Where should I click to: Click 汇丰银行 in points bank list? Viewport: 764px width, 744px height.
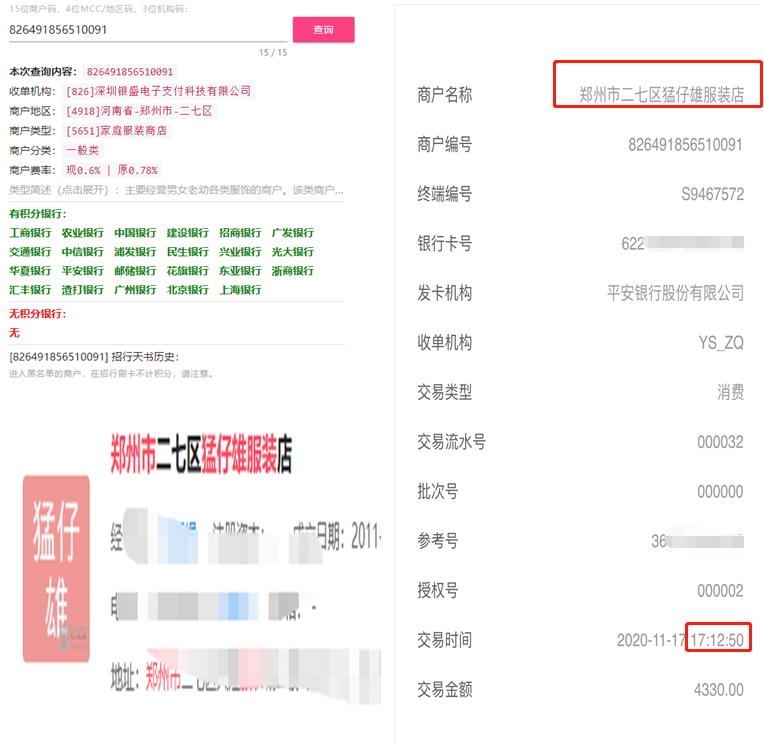click(x=30, y=290)
